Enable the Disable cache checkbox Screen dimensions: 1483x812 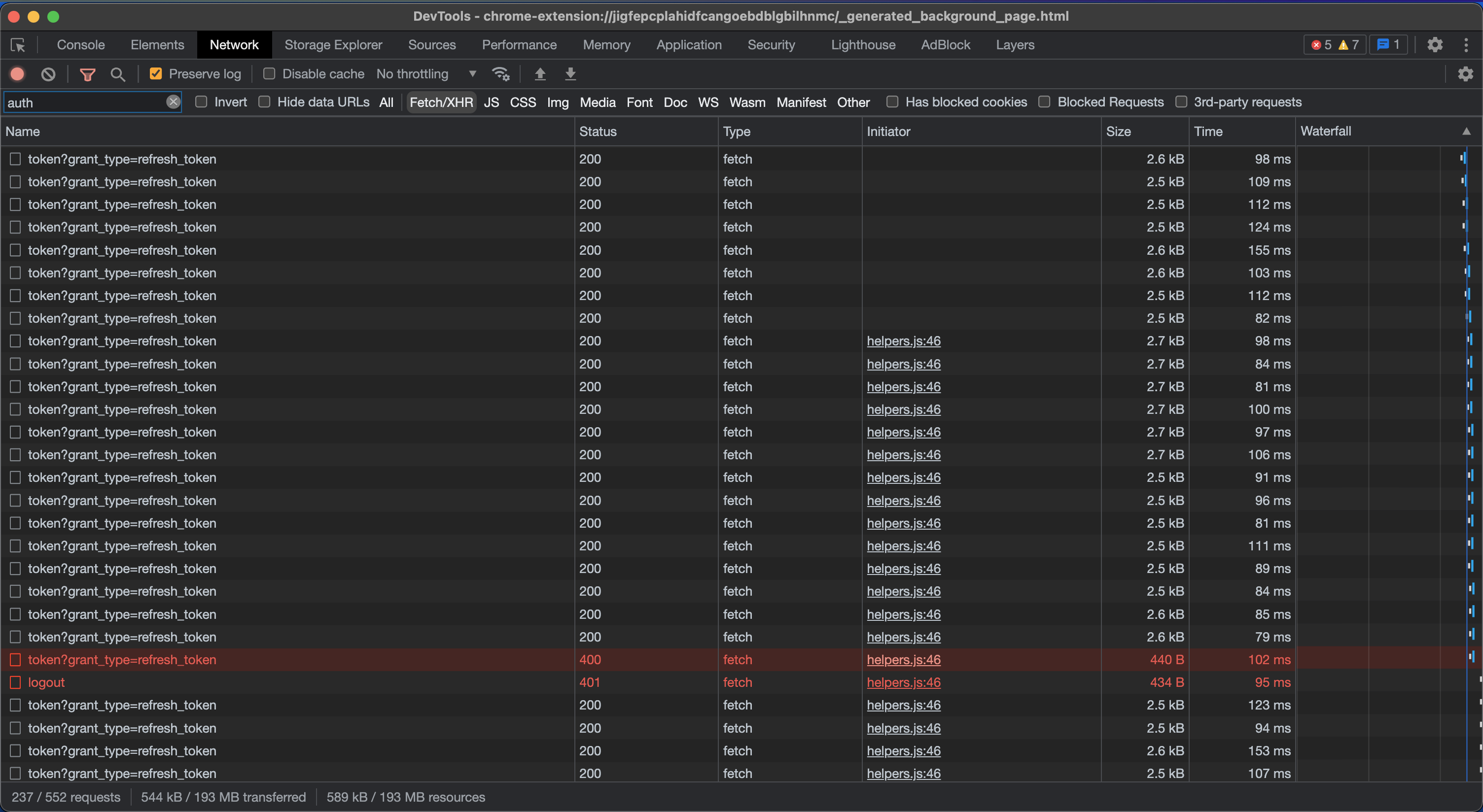point(269,73)
